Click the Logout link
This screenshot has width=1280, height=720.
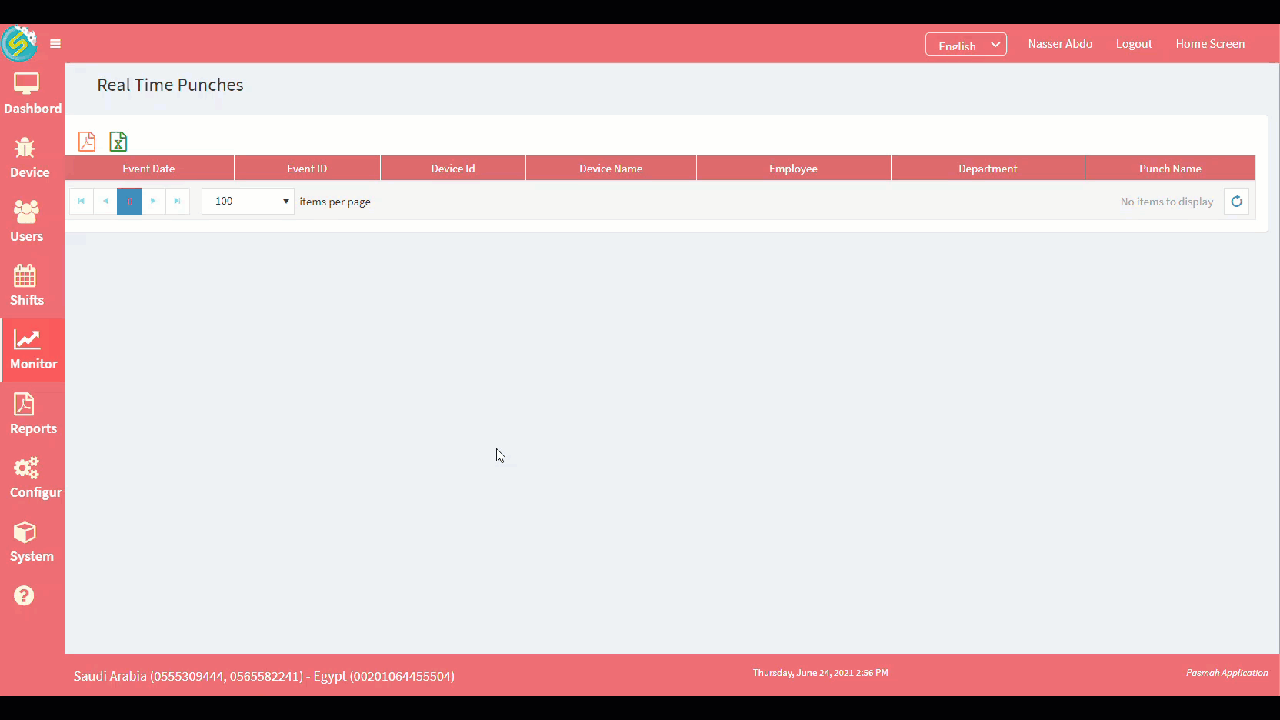(1134, 44)
